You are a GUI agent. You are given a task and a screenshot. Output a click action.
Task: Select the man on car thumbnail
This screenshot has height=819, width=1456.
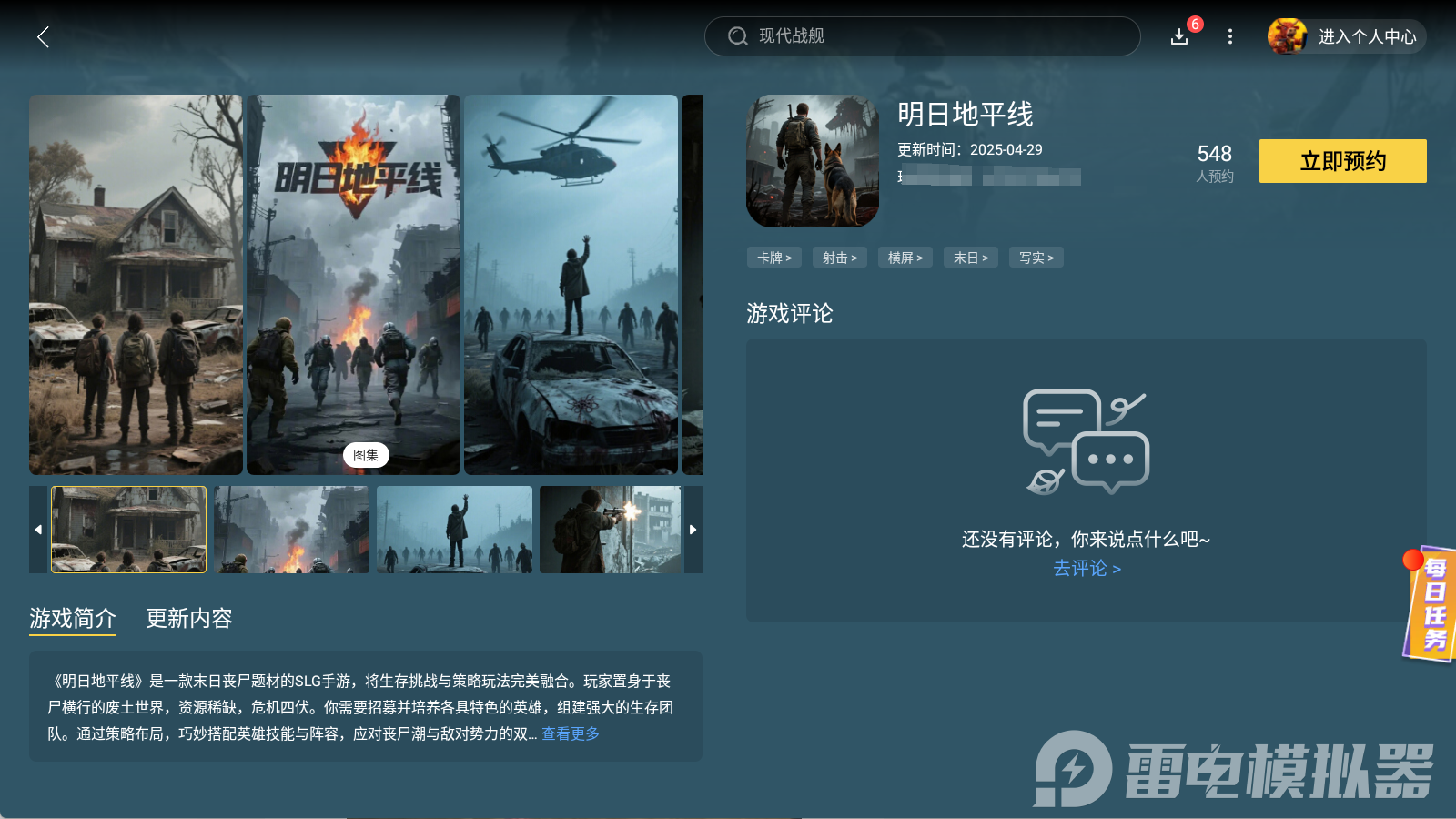pyautogui.click(x=454, y=530)
